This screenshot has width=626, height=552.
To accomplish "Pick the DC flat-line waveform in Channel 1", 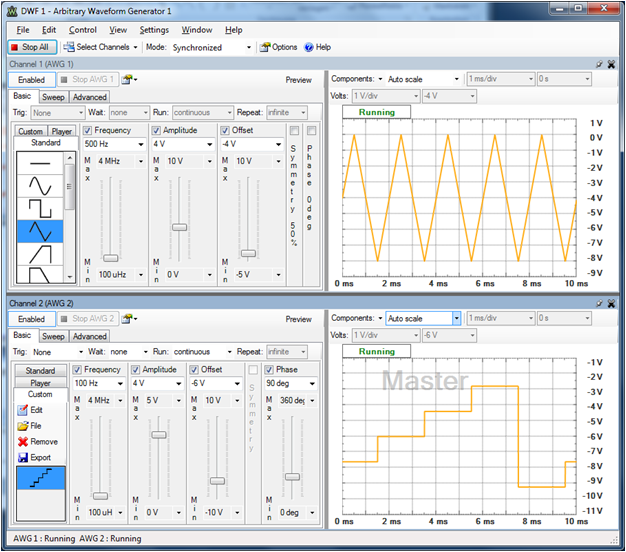I will (40, 164).
